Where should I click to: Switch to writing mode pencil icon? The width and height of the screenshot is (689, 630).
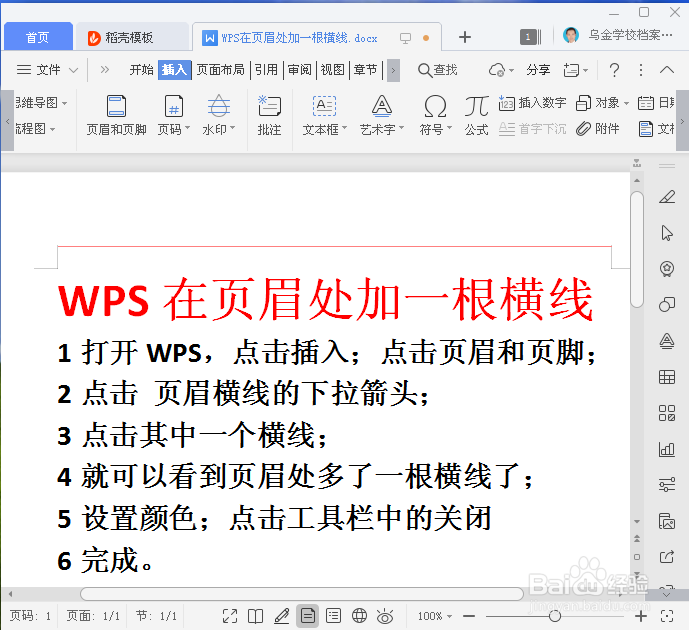pyautogui.click(x=282, y=616)
